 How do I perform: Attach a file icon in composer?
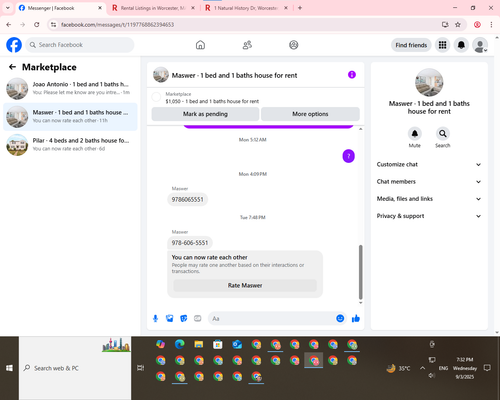click(169, 318)
